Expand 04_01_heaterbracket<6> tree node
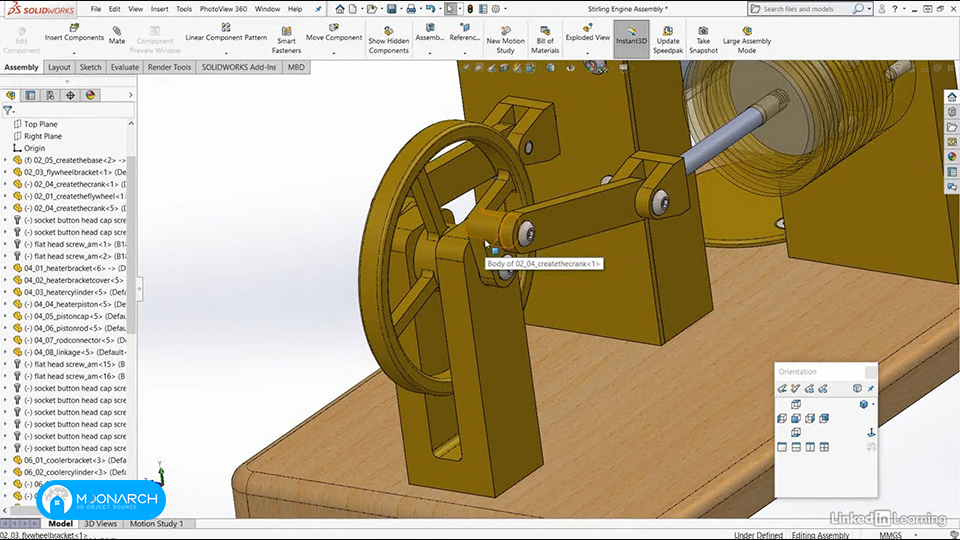 [6, 268]
